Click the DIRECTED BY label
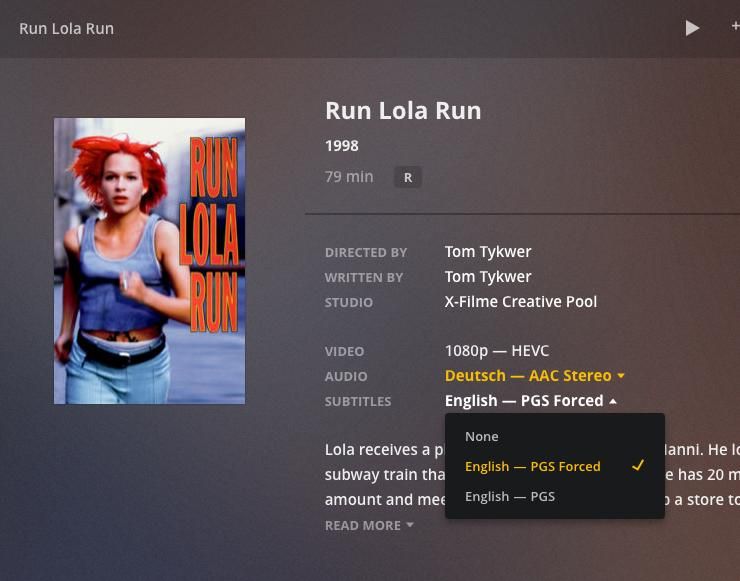 (x=366, y=253)
